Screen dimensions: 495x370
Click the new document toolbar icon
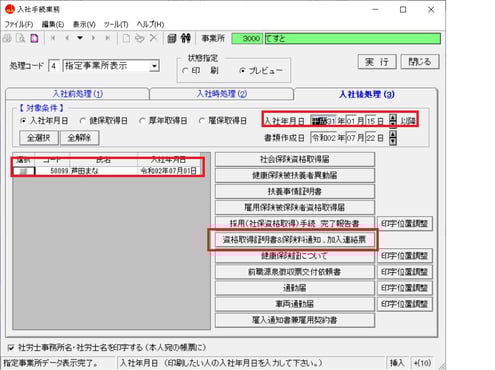point(126,38)
